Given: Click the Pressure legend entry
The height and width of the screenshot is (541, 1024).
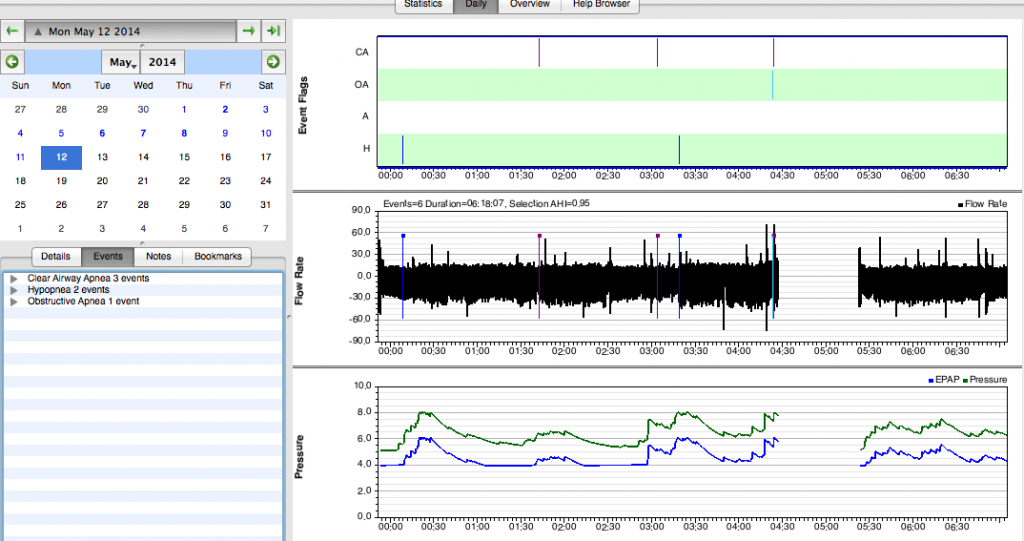Looking at the screenshot, I should tap(985, 380).
